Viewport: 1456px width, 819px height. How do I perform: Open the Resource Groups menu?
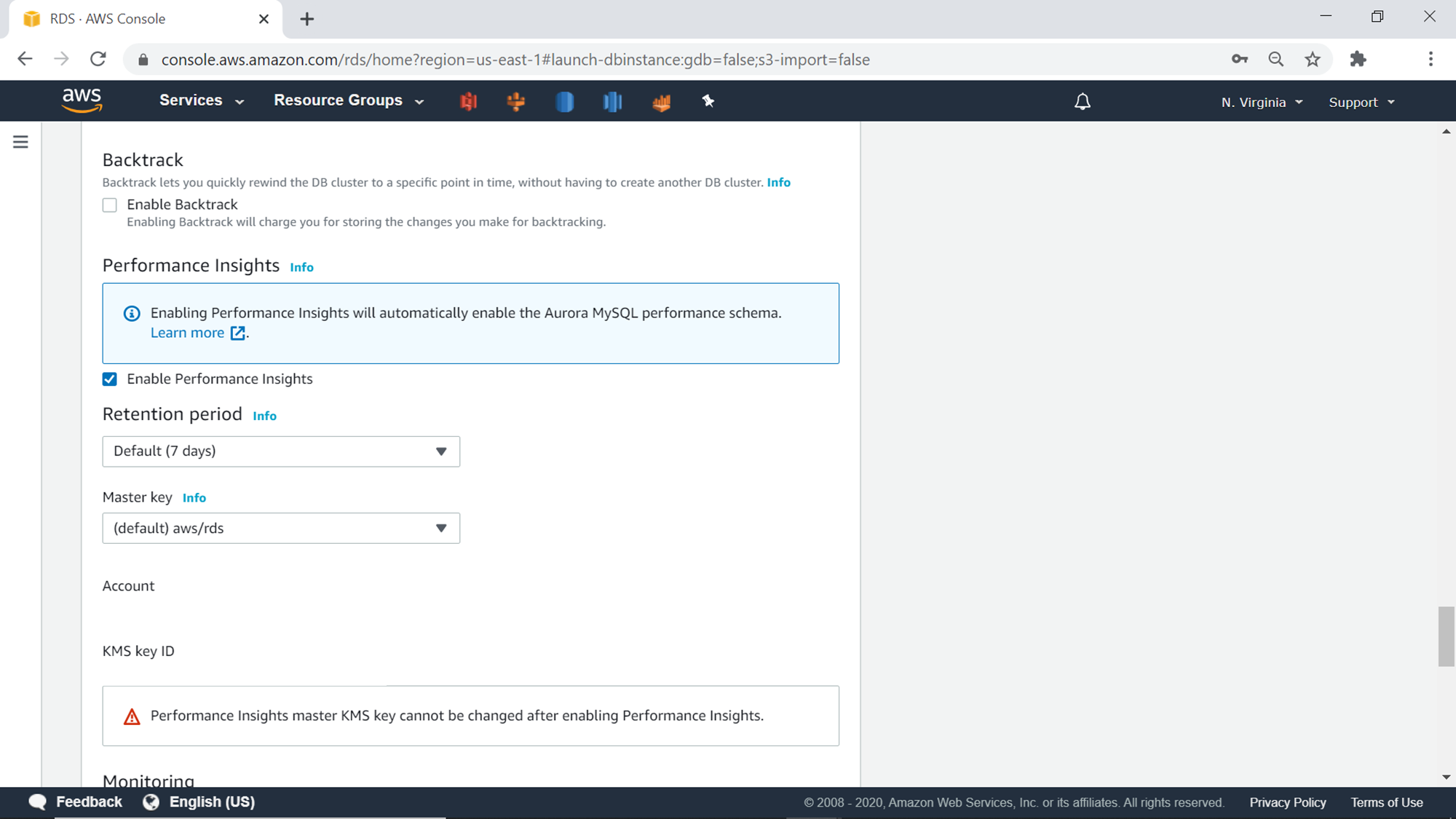[348, 100]
